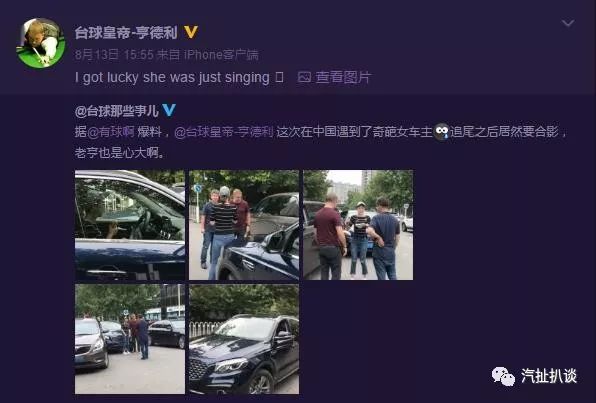The height and width of the screenshot is (403, 596).
Task: Open the 台球皇帝-亨德利 username link
Action: click(126, 33)
